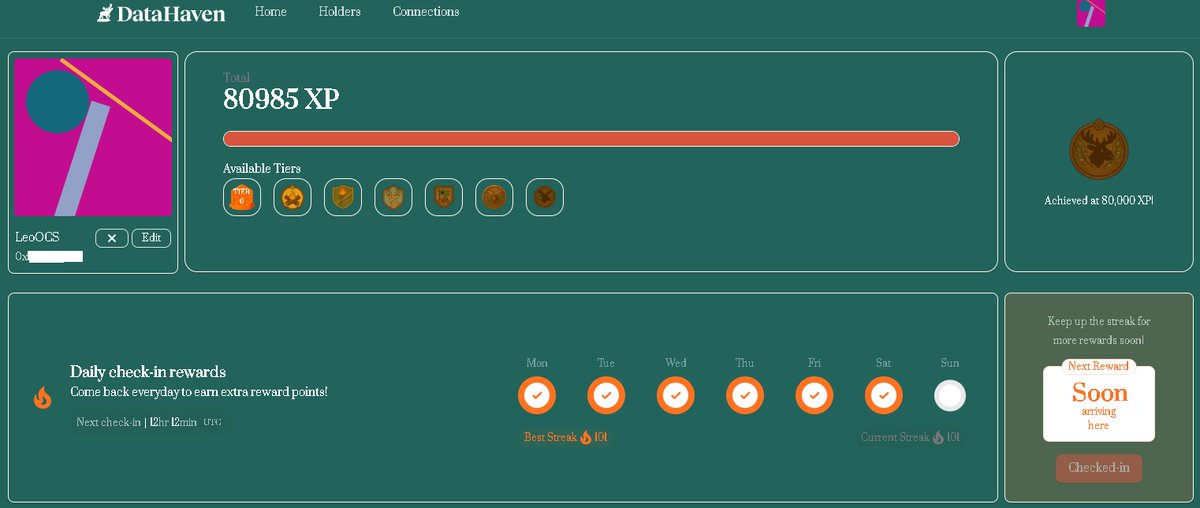Image resolution: width=1200 pixels, height=508 pixels.
Task: Click Thursday's check-in circle
Action: (x=745, y=396)
